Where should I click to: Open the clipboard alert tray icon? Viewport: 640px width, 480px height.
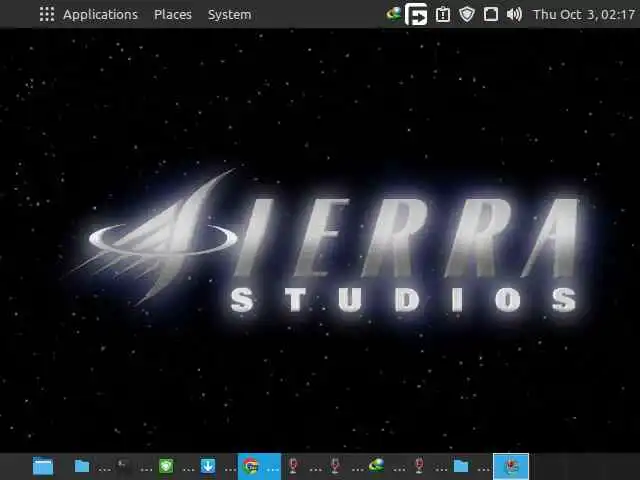click(x=443, y=15)
